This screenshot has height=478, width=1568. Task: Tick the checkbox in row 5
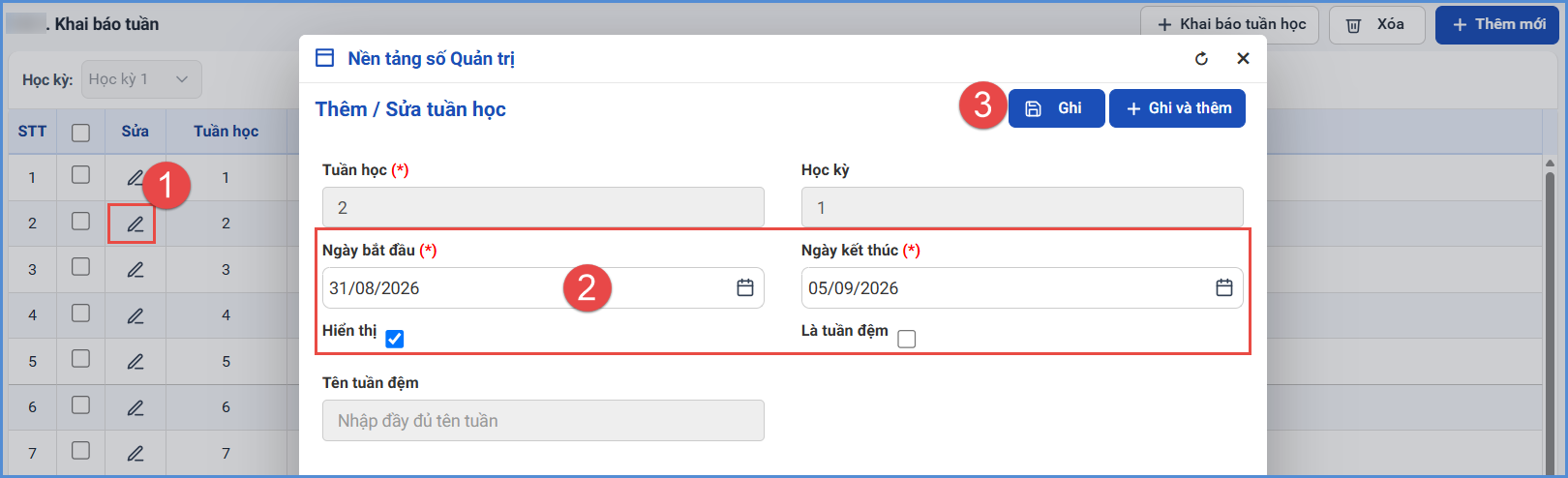(81, 358)
